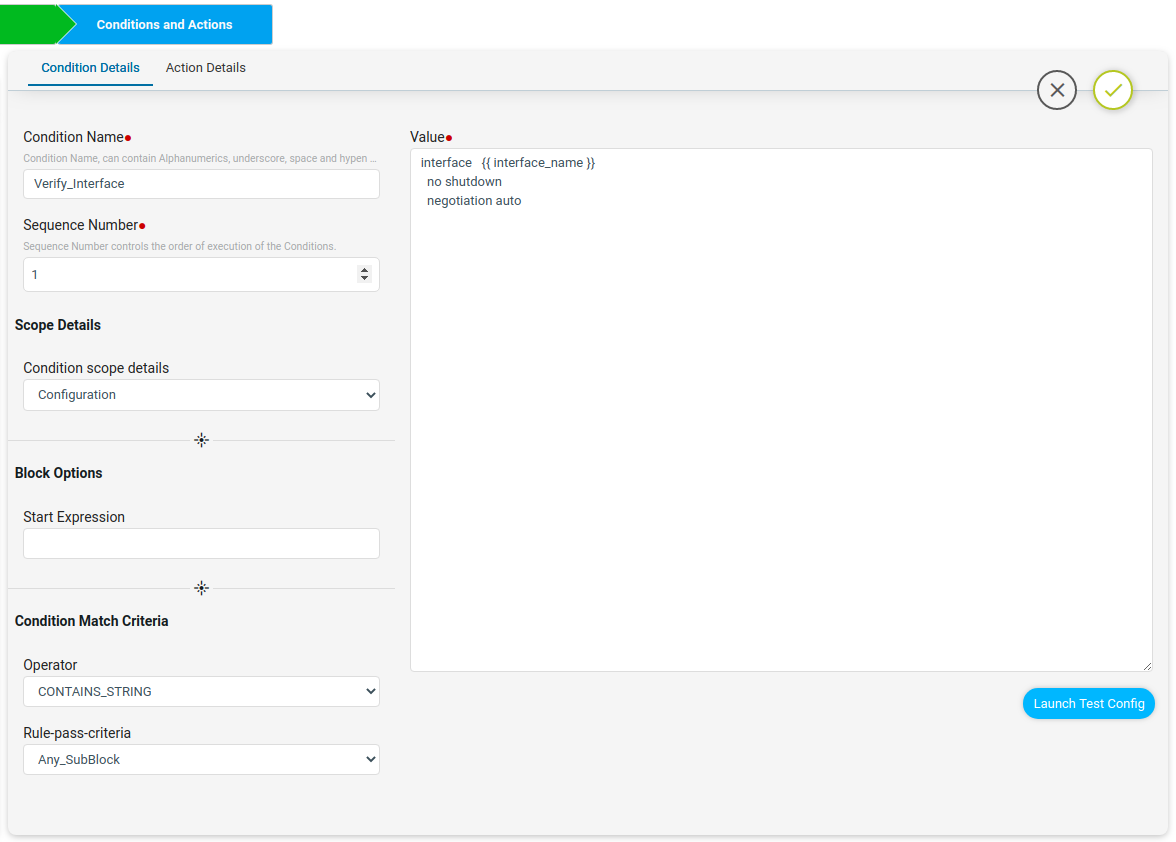The image size is (1176, 842).
Task: Click the Launch Test Config button
Action: click(1088, 703)
